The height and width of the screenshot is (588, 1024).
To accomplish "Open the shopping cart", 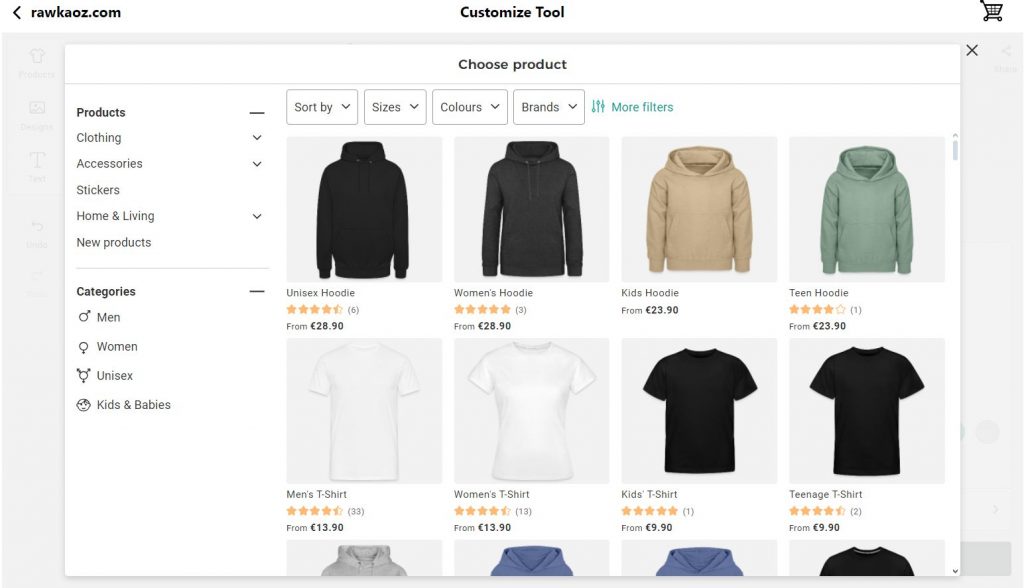I will pos(991,11).
